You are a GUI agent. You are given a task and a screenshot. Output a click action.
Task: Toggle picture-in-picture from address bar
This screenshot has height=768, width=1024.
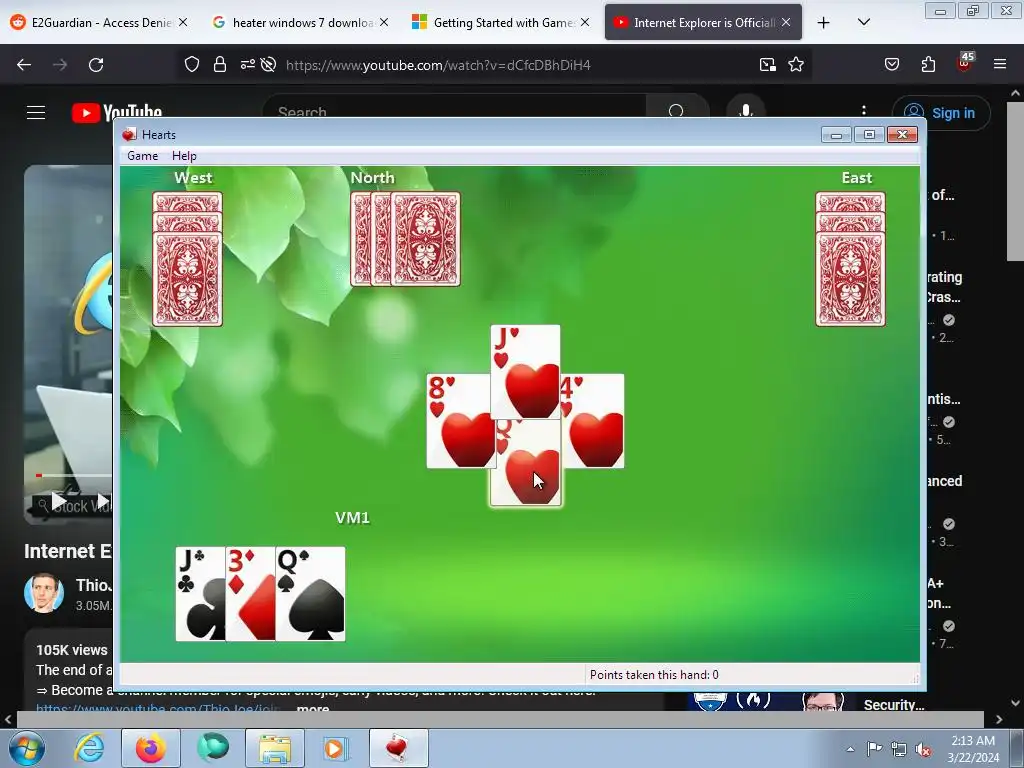point(767,64)
